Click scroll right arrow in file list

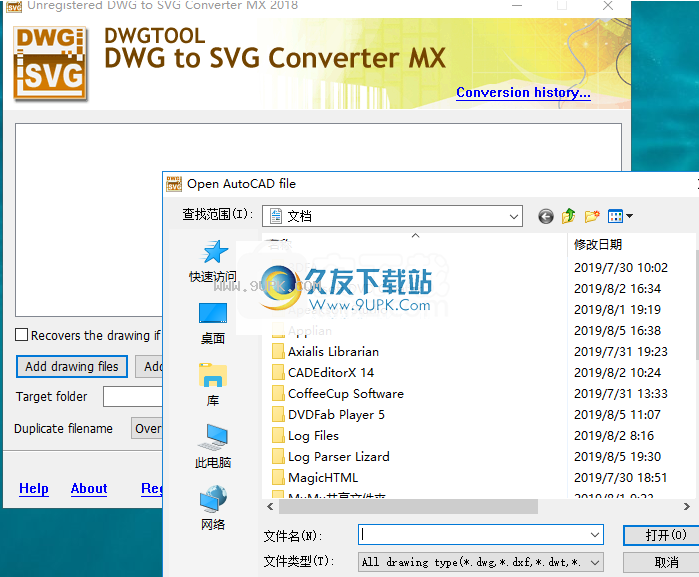687,507
